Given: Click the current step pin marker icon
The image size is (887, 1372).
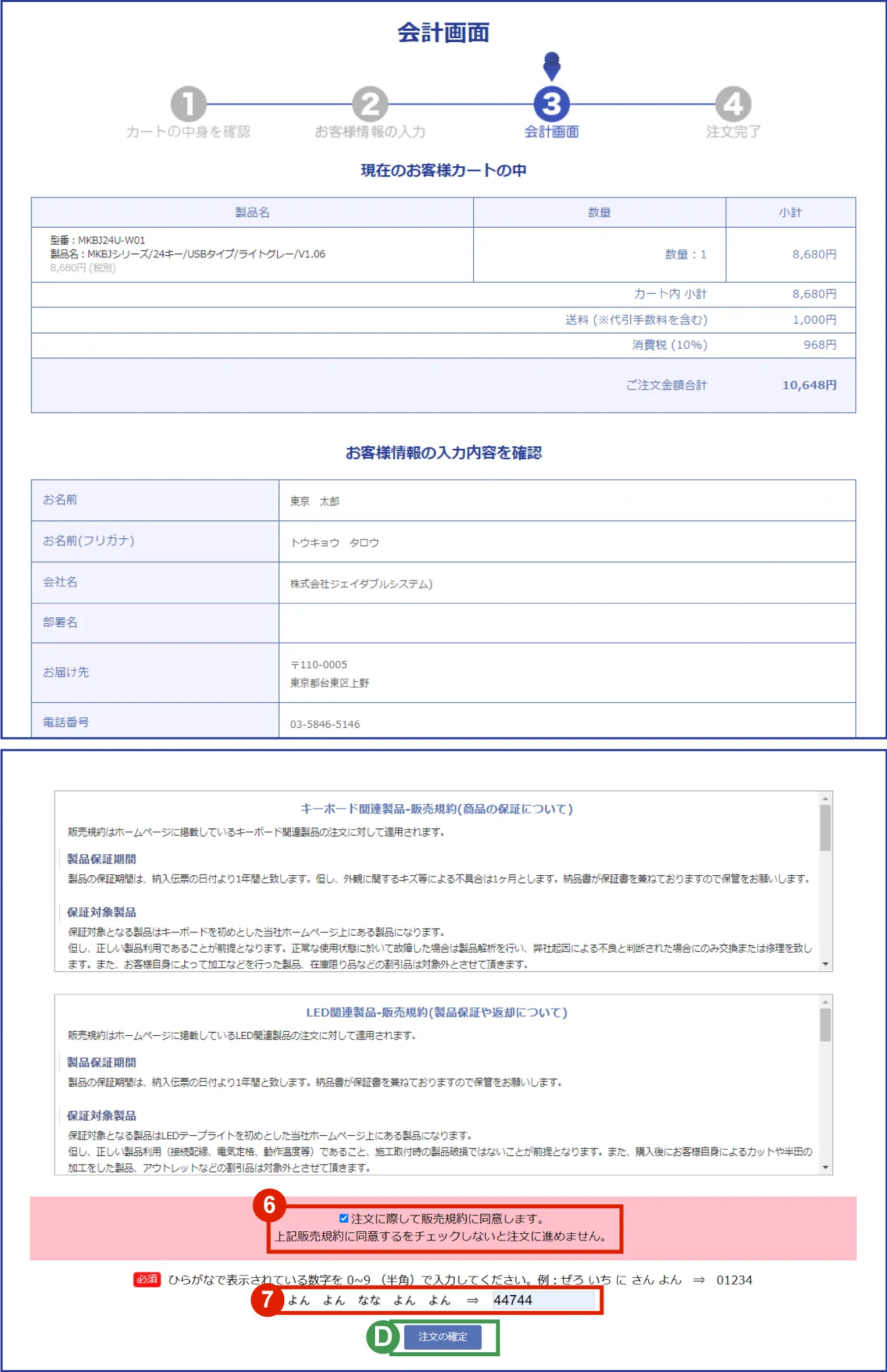Looking at the screenshot, I should 552,66.
